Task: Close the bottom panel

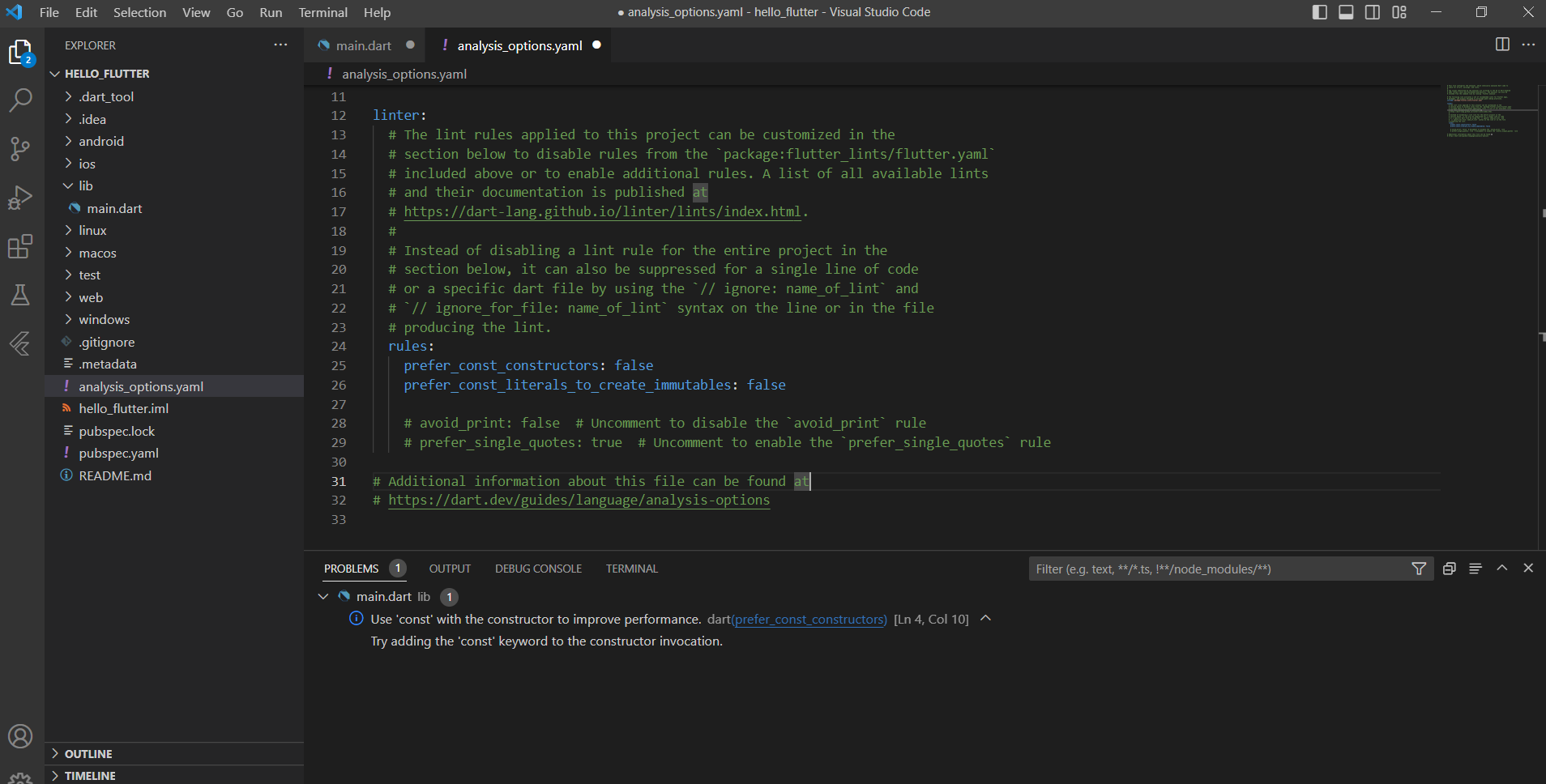Action: point(1528,569)
